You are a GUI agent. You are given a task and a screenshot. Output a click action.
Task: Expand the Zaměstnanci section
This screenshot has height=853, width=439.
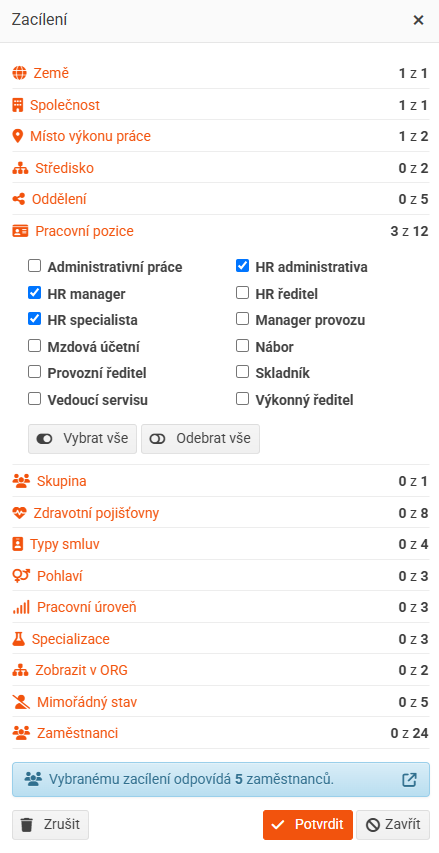pyautogui.click(x=220, y=733)
